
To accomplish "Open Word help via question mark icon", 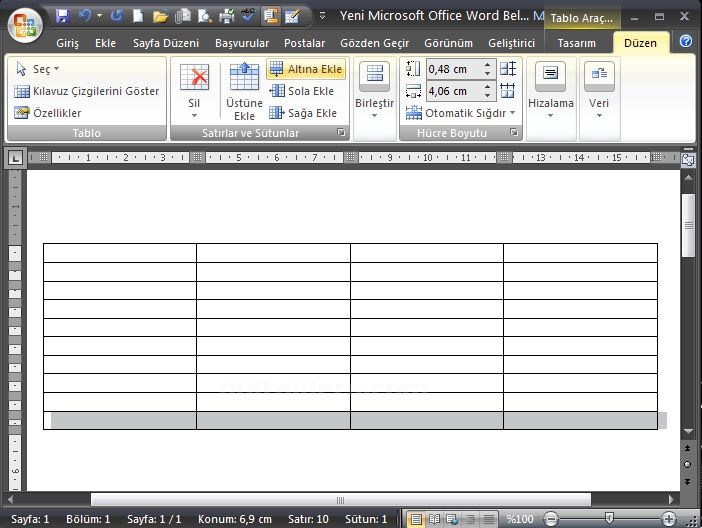I will (685, 41).
